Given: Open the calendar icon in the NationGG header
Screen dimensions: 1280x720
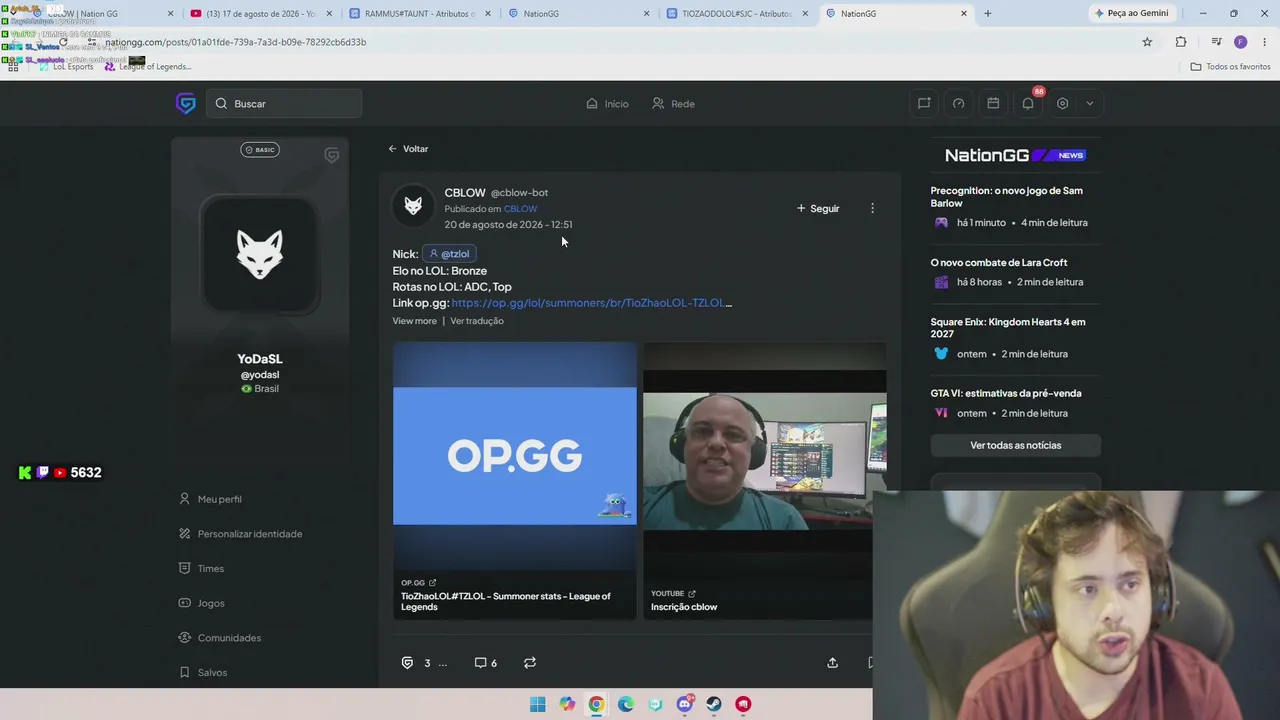Looking at the screenshot, I should [x=993, y=103].
